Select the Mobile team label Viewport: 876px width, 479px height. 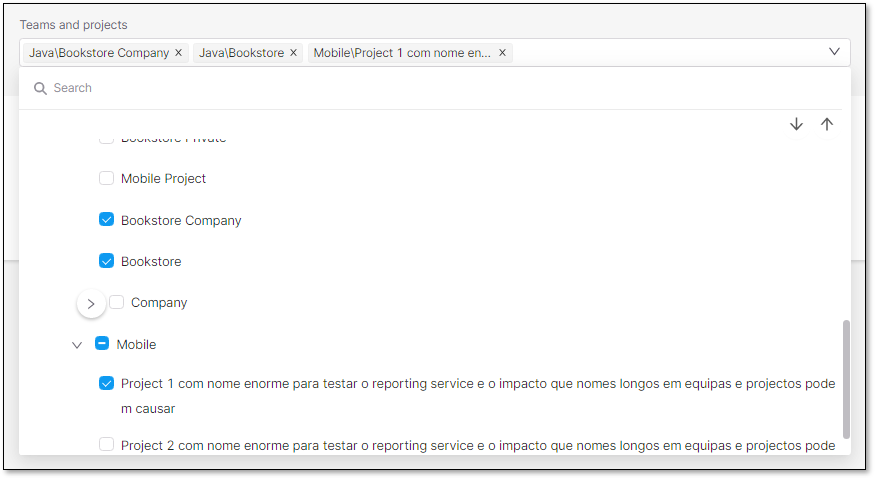[x=136, y=345]
